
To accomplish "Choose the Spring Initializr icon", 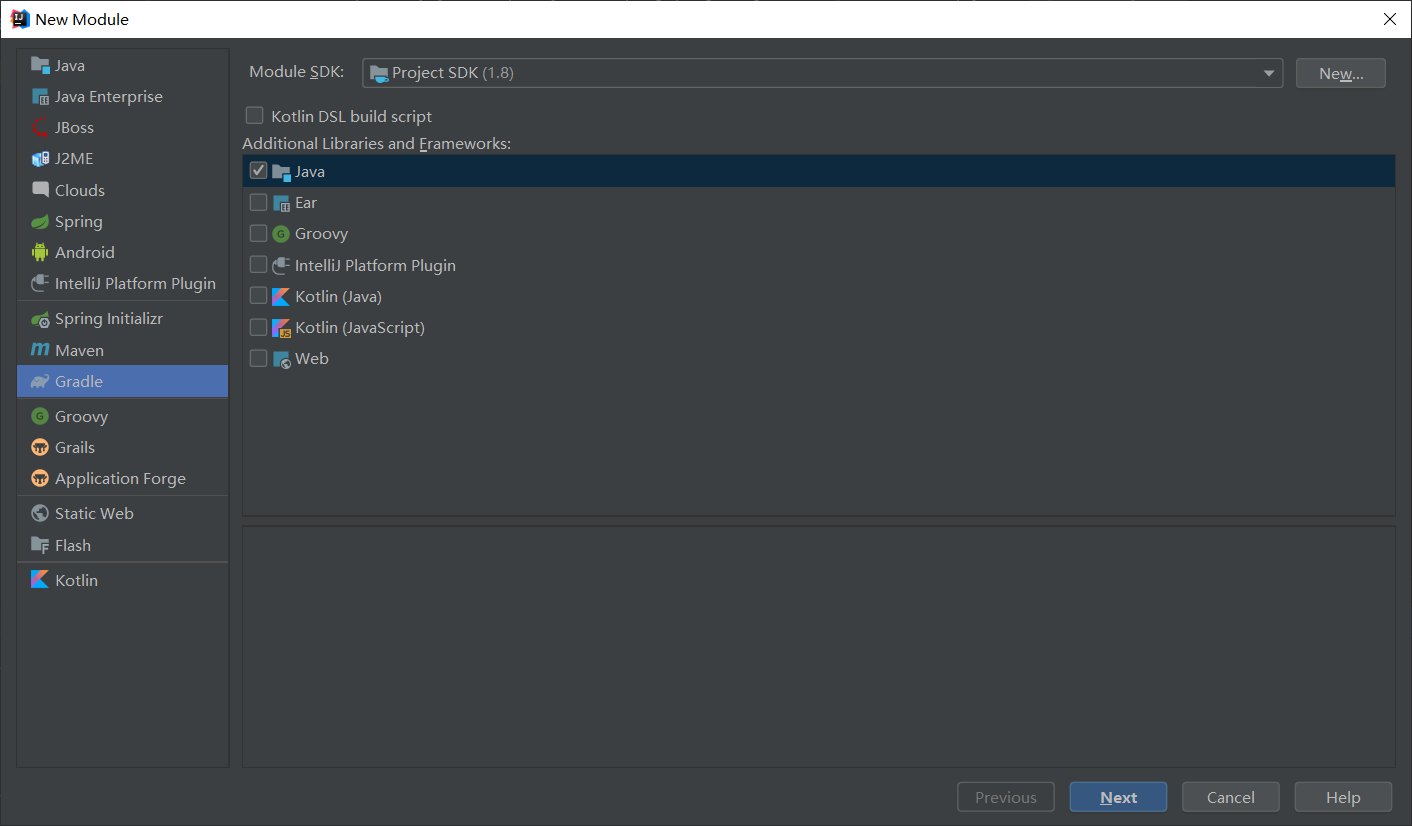I will [40, 319].
